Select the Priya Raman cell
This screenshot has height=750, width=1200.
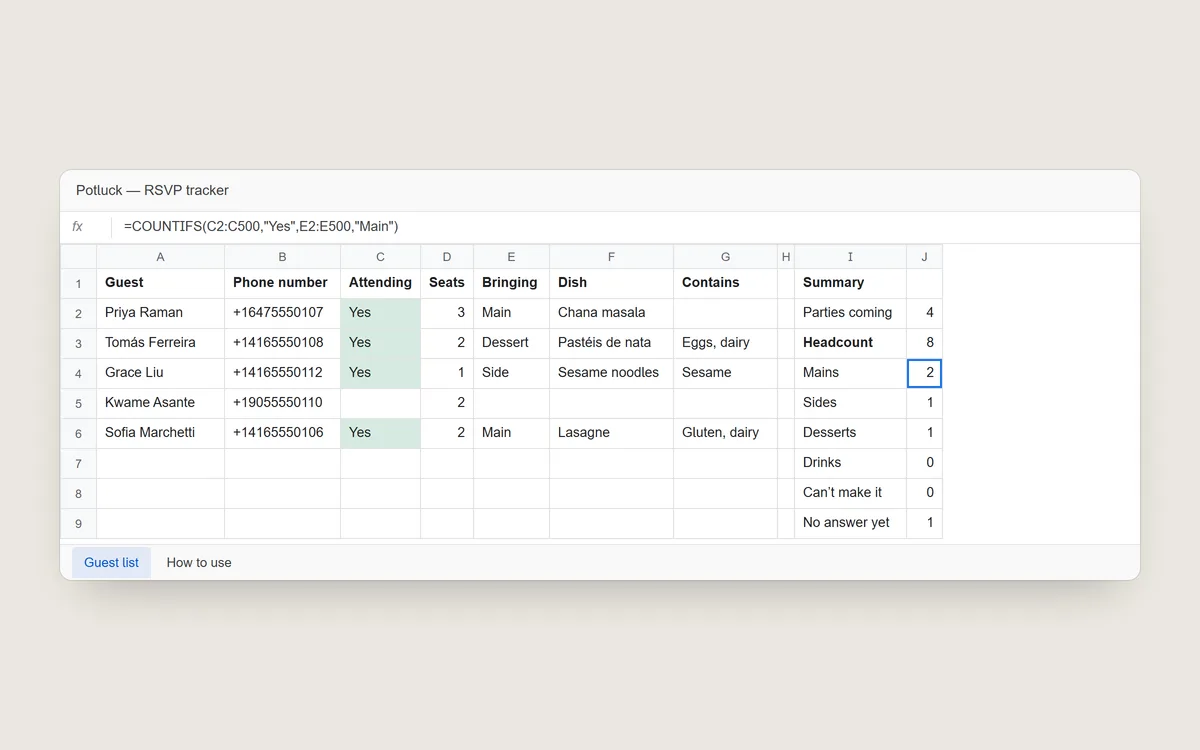coord(160,313)
